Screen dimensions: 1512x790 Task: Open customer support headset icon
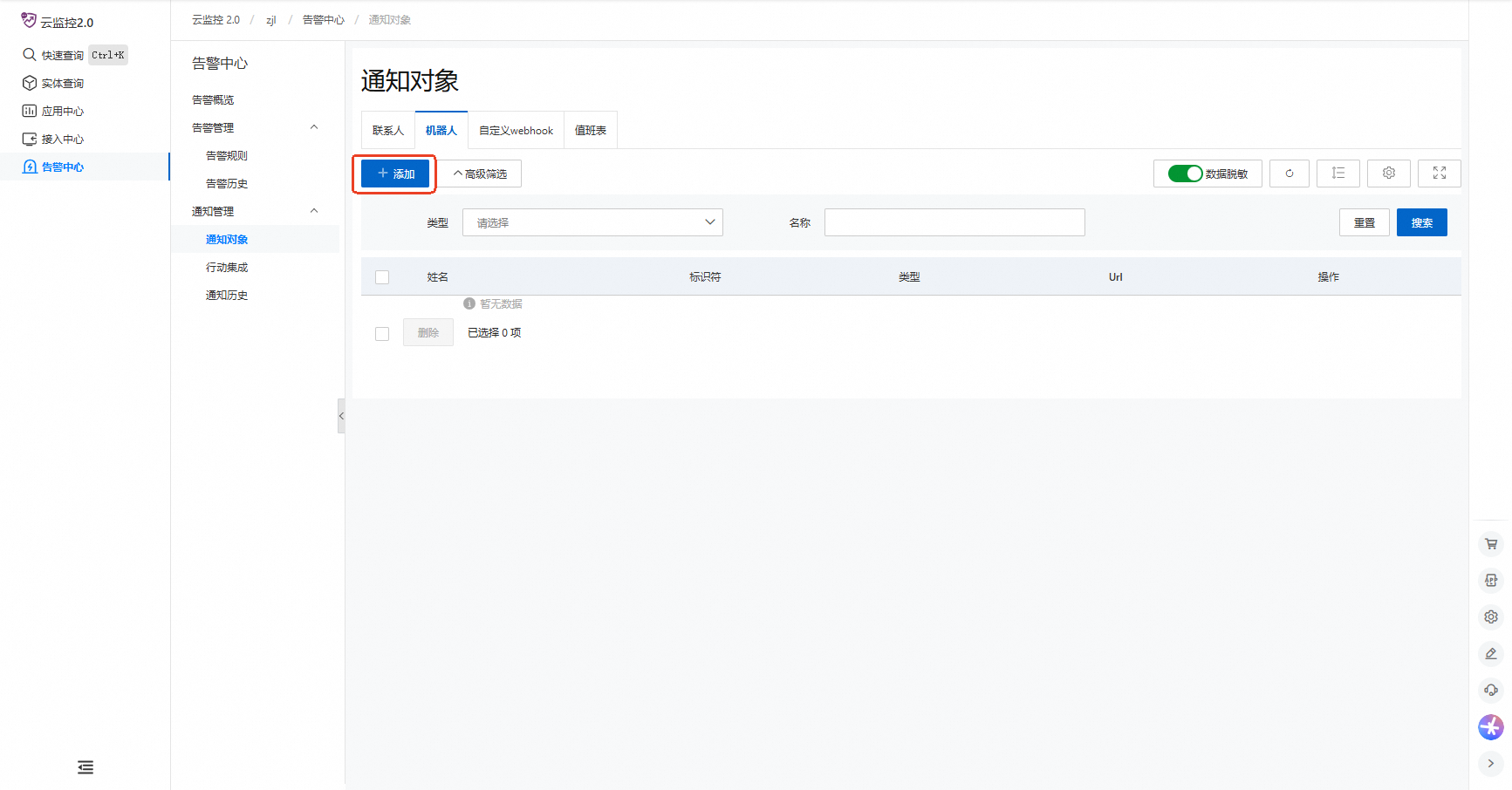click(x=1491, y=691)
